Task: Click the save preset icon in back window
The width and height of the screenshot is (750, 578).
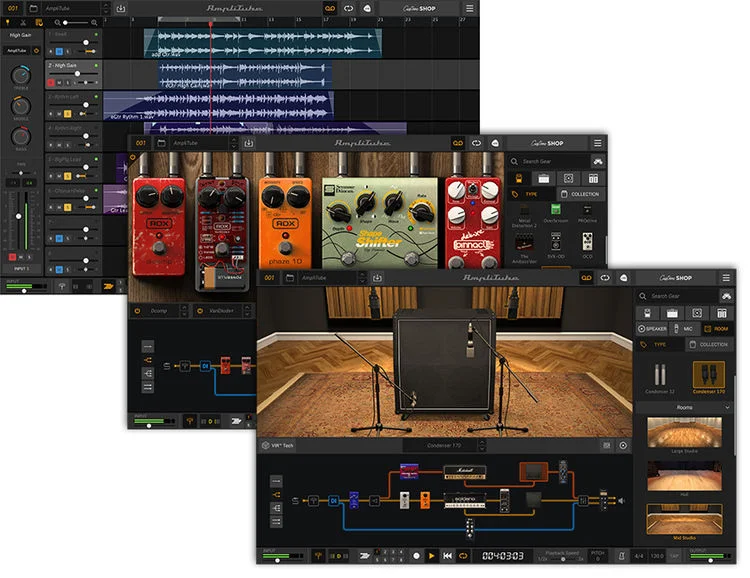Action: pos(121,8)
